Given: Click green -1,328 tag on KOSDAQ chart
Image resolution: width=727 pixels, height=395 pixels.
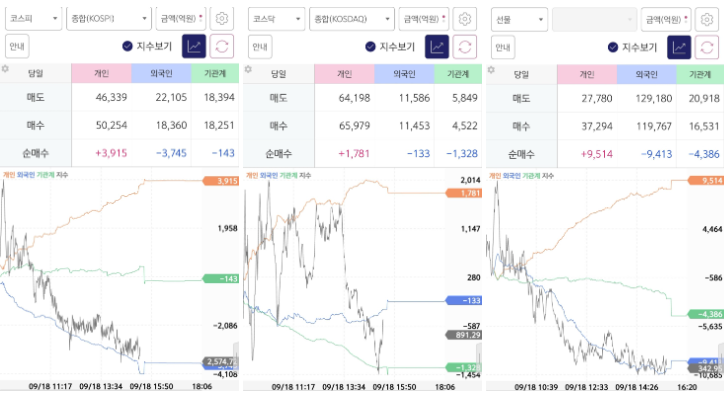Looking at the screenshot, I should 464,367.
